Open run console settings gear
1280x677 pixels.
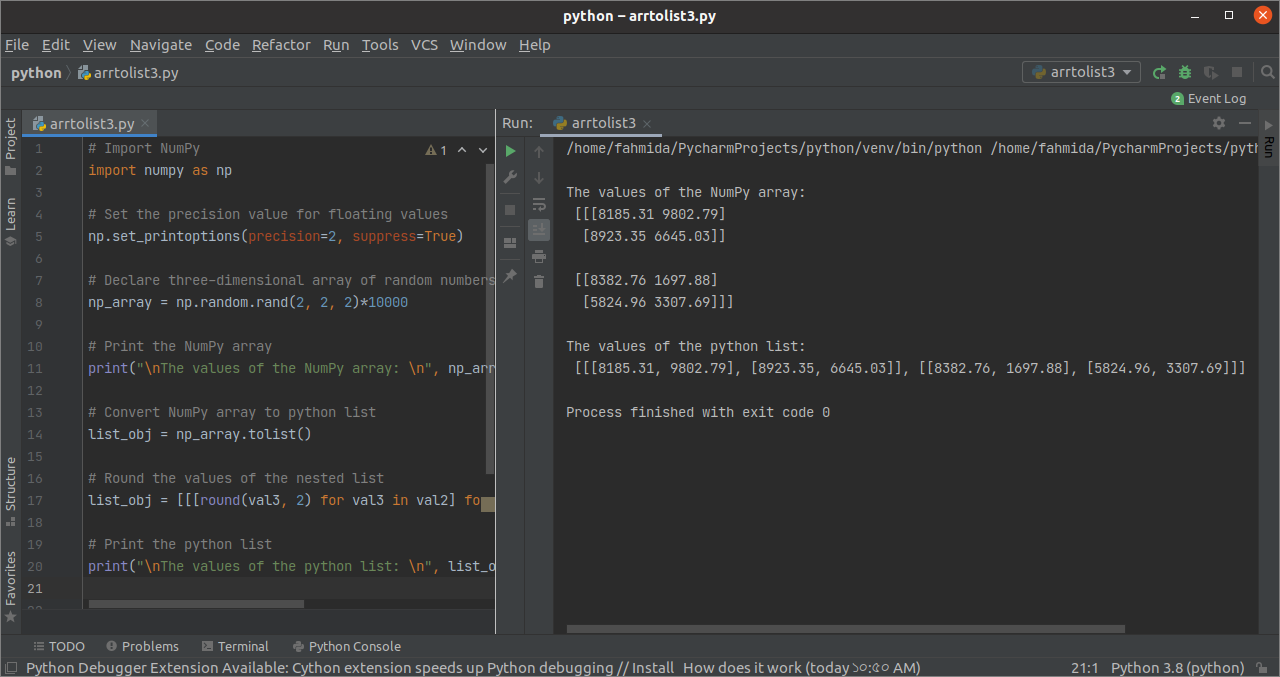click(1218, 122)
